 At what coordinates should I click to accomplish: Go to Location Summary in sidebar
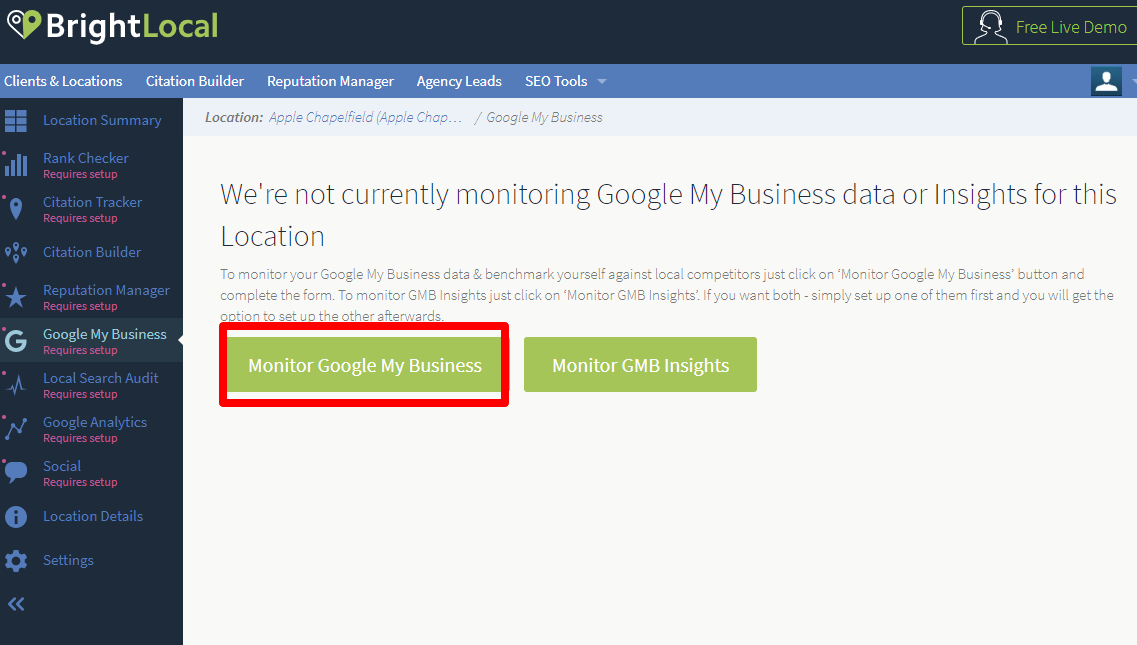(x=102, y=120)
